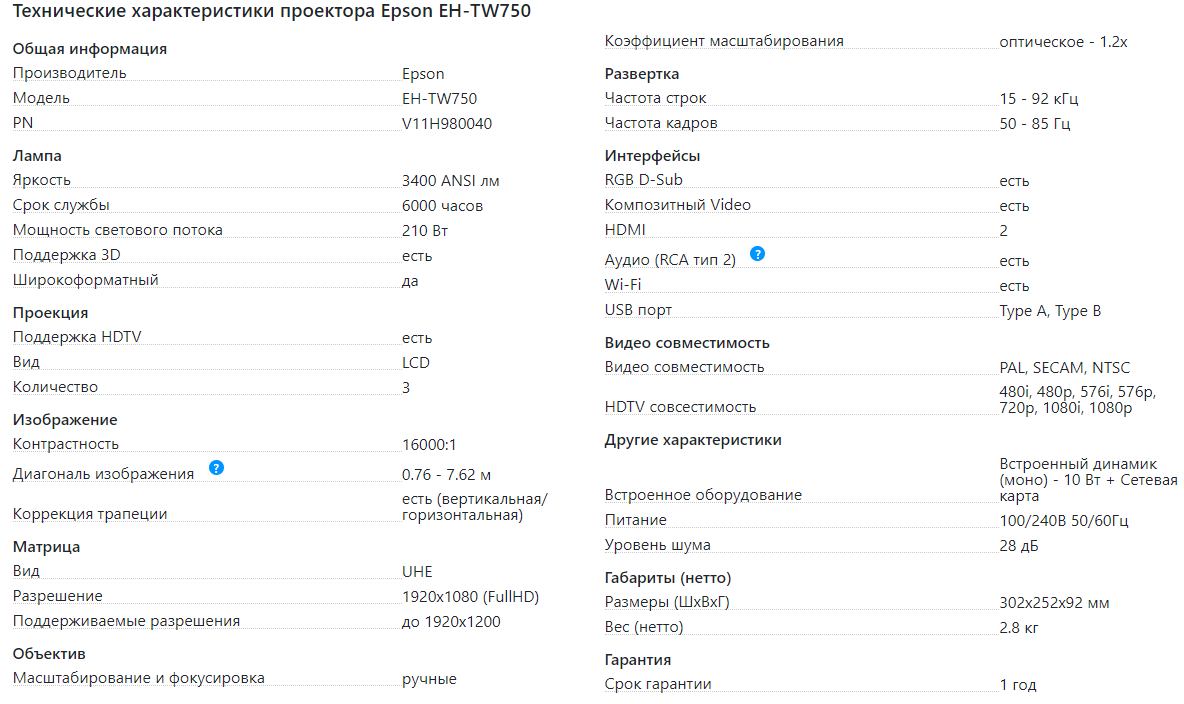Click the USB порт value Type A, Type B
This screenshot has width=1184, height=704.
tap(1050, 311)
